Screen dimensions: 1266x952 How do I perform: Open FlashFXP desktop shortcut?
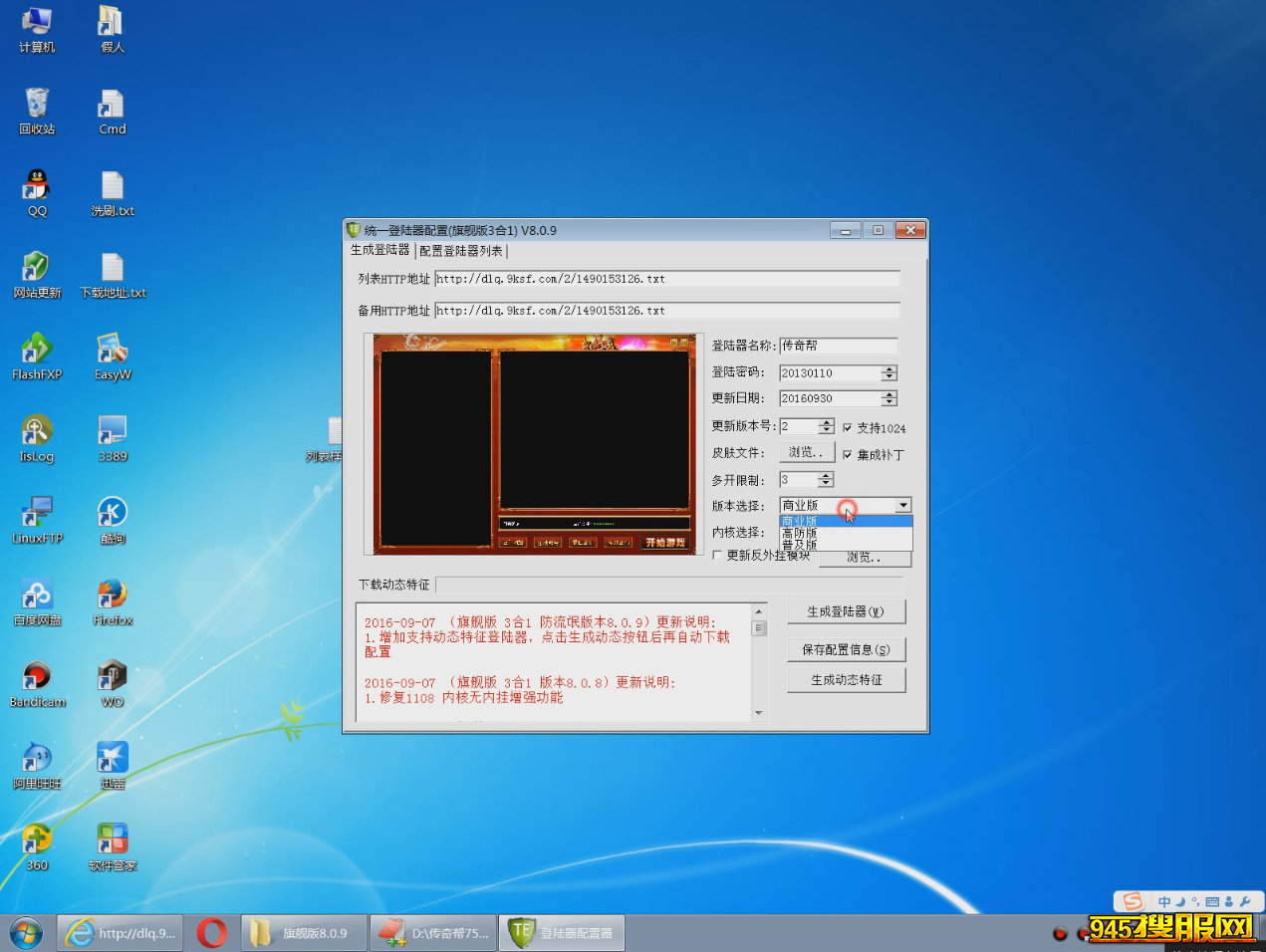pyautogui.click(x=37, y=351)
